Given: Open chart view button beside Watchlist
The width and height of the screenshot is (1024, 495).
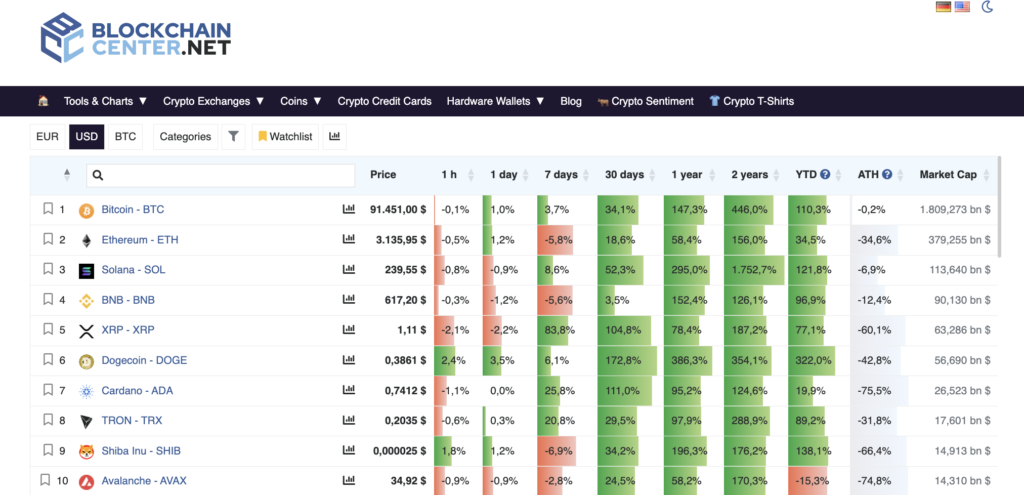Looking at the screenshot, I should coord(334,136).
